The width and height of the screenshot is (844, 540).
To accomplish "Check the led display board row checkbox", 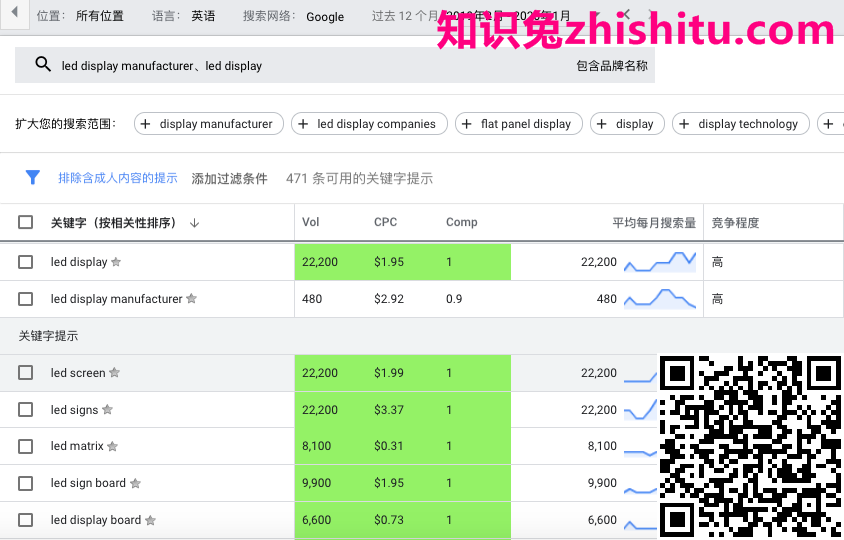I will click(25, 520).
